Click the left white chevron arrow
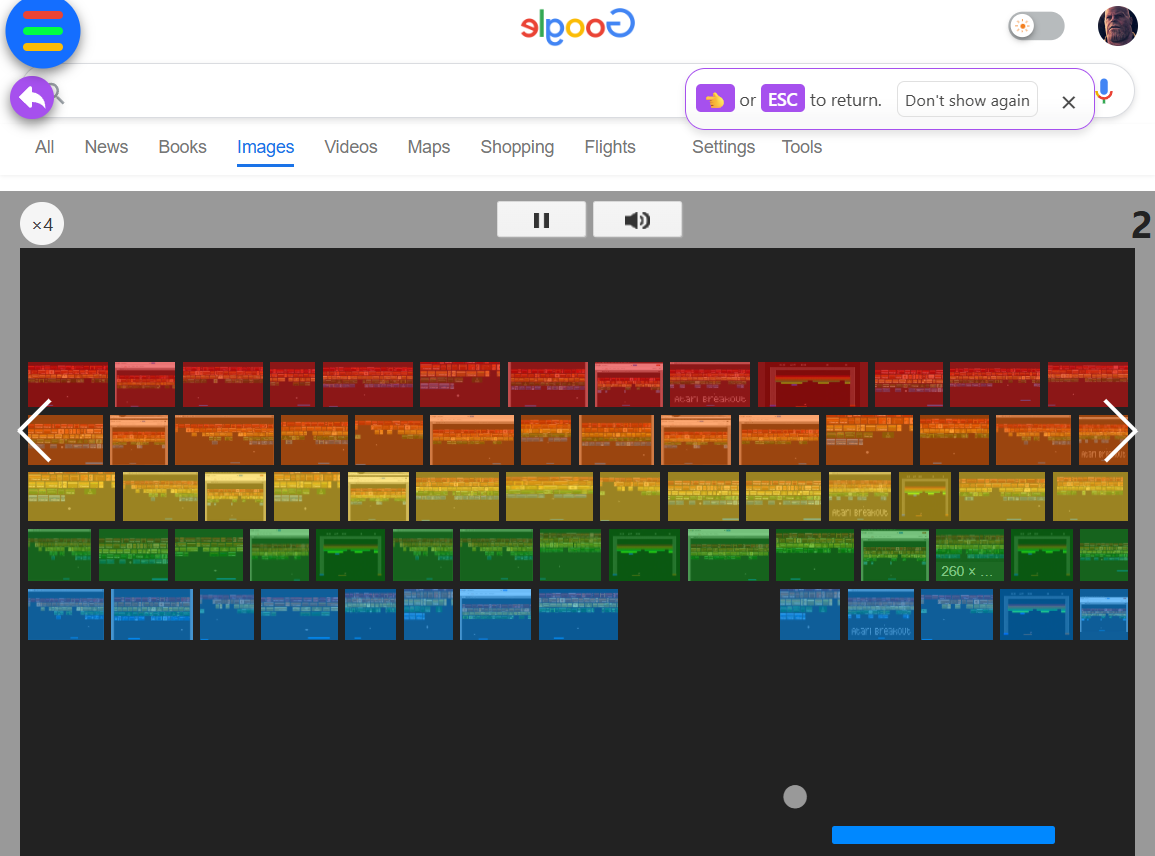This screenshot has width=1155, height=856. [35, 431]
